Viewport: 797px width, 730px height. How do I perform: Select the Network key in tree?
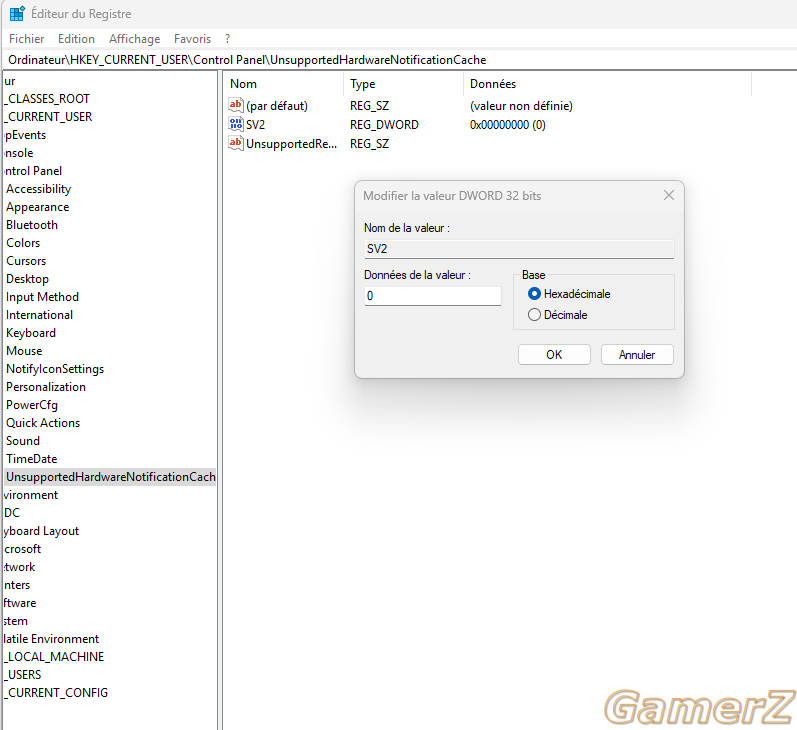coord(19,567)
